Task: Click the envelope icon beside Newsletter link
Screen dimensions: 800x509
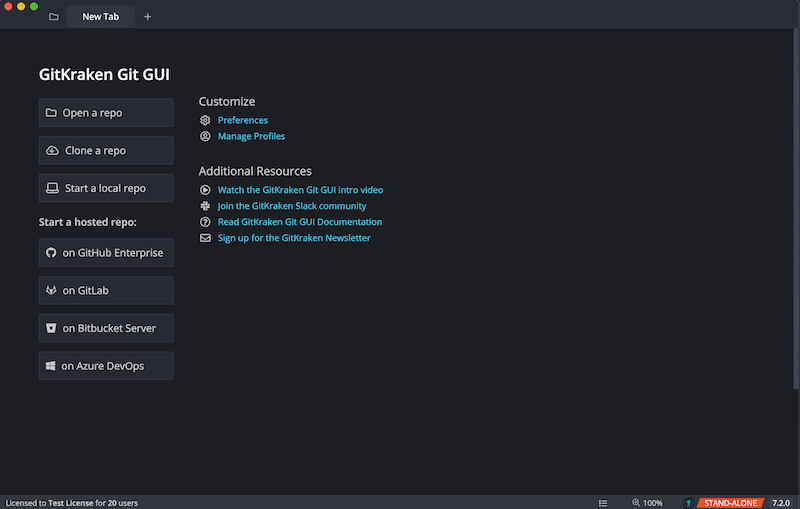Action: 205,238
